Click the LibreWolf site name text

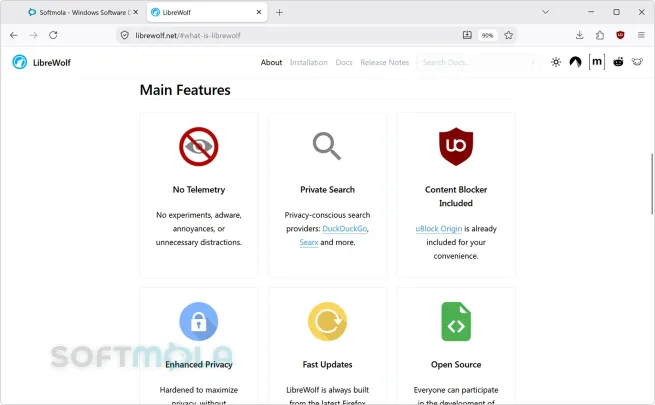(x=52, y=63)
